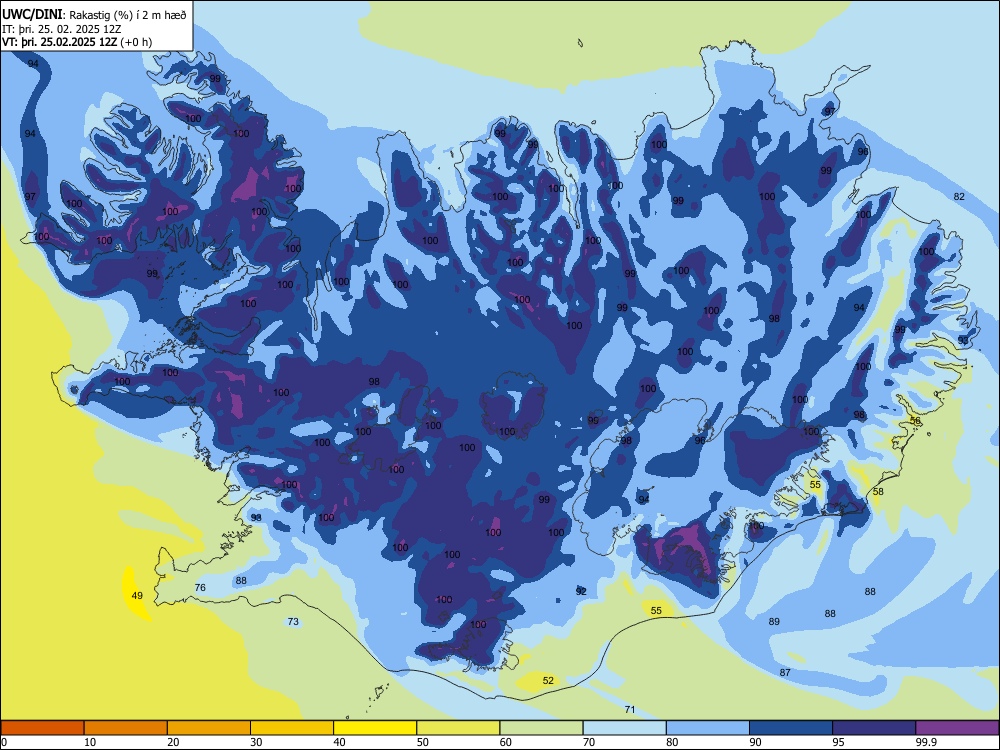
Task: Click the 92 humidity value label
Action: click(x=581, y=591)
